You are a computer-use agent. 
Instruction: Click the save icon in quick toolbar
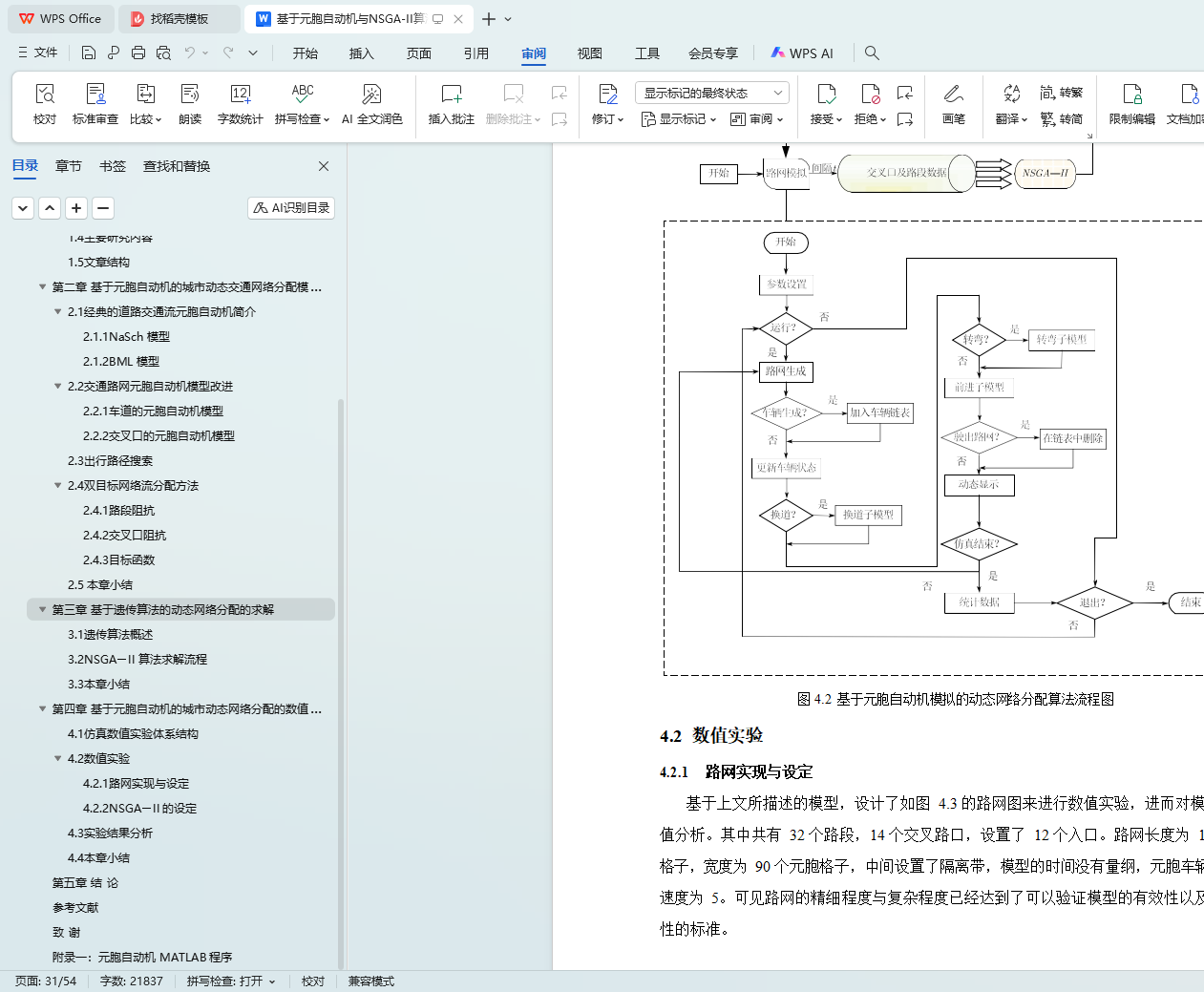(x=89, y=53)
